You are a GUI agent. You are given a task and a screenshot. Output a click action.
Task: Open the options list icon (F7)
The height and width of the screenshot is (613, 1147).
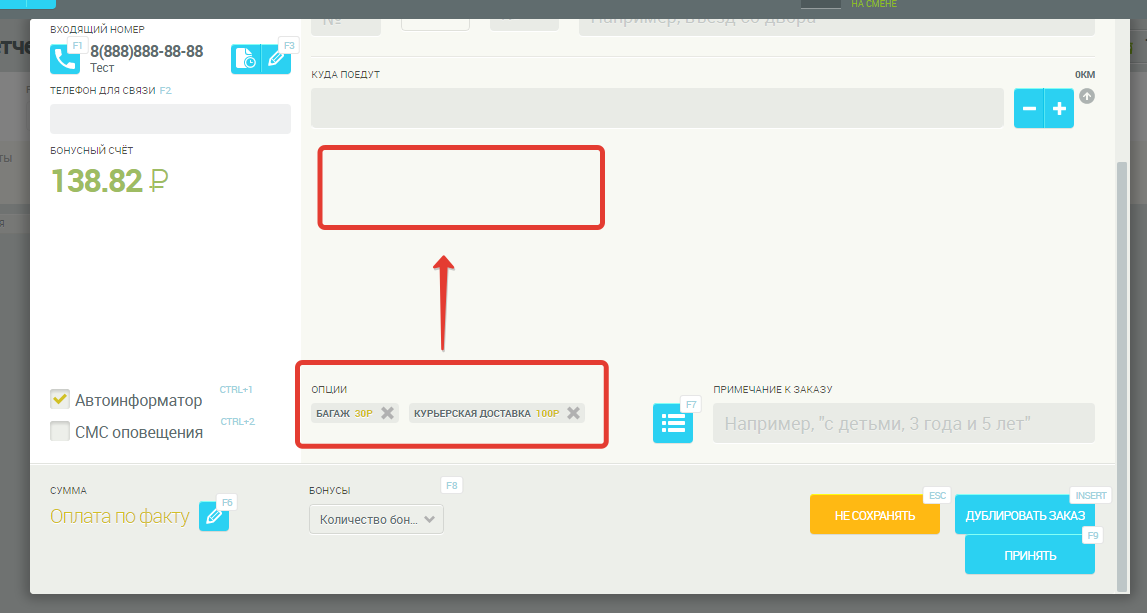coord(672,423)
